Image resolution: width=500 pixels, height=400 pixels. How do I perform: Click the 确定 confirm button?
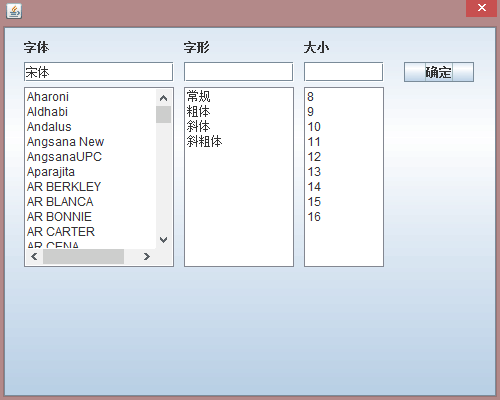pos(439,72)
